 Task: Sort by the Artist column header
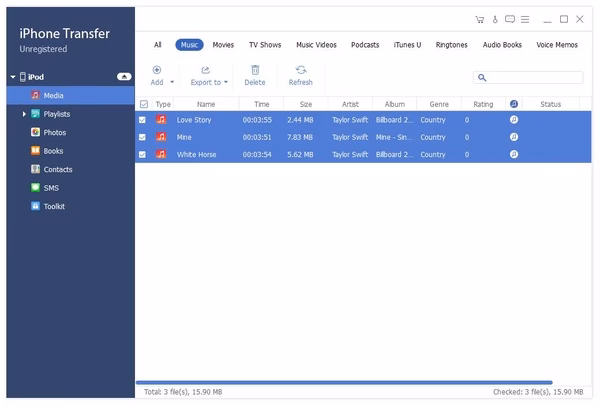[x=350, y=104]
